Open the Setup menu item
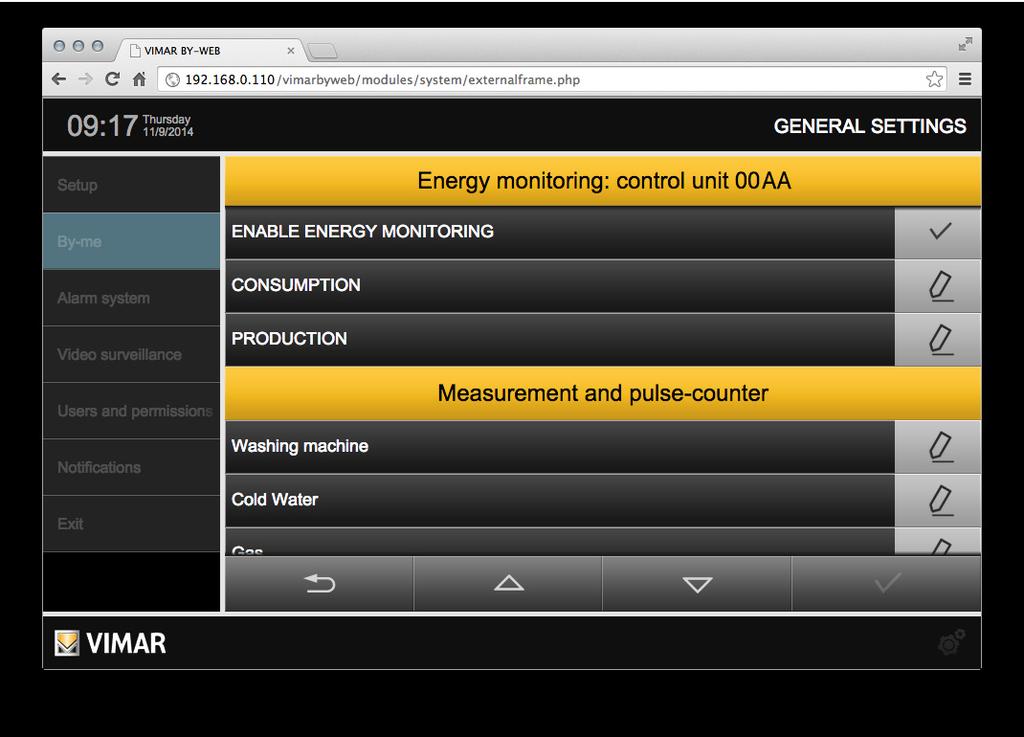 point(131,185)
